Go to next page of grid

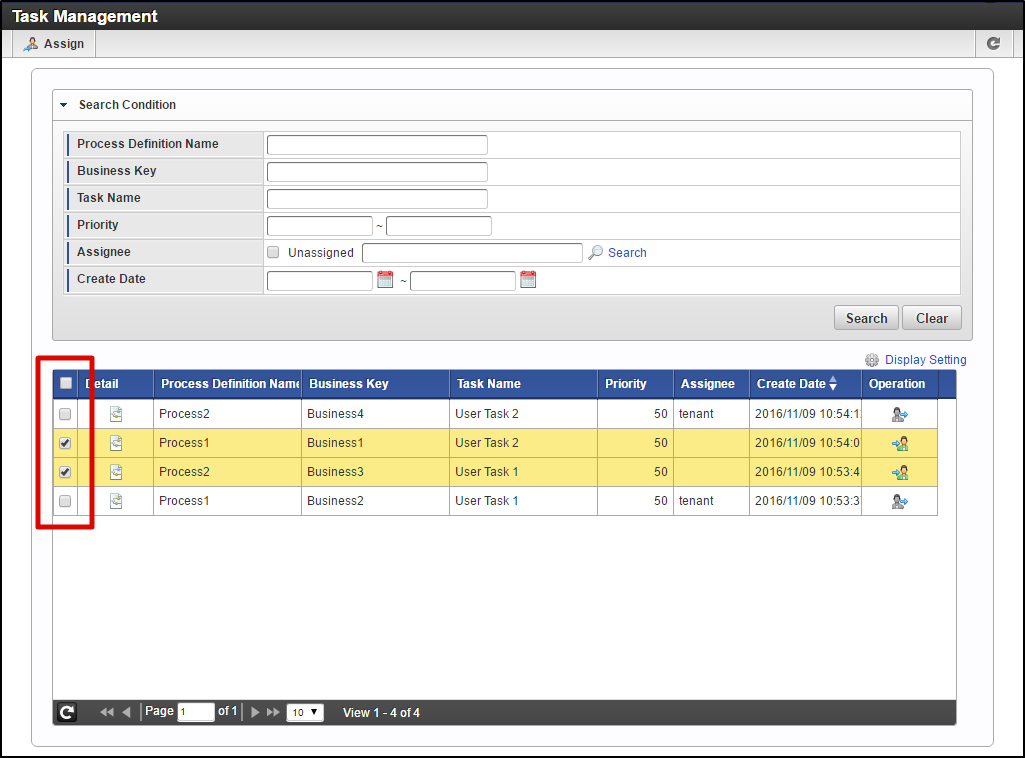pyautogui.click(x=255, y=712)
